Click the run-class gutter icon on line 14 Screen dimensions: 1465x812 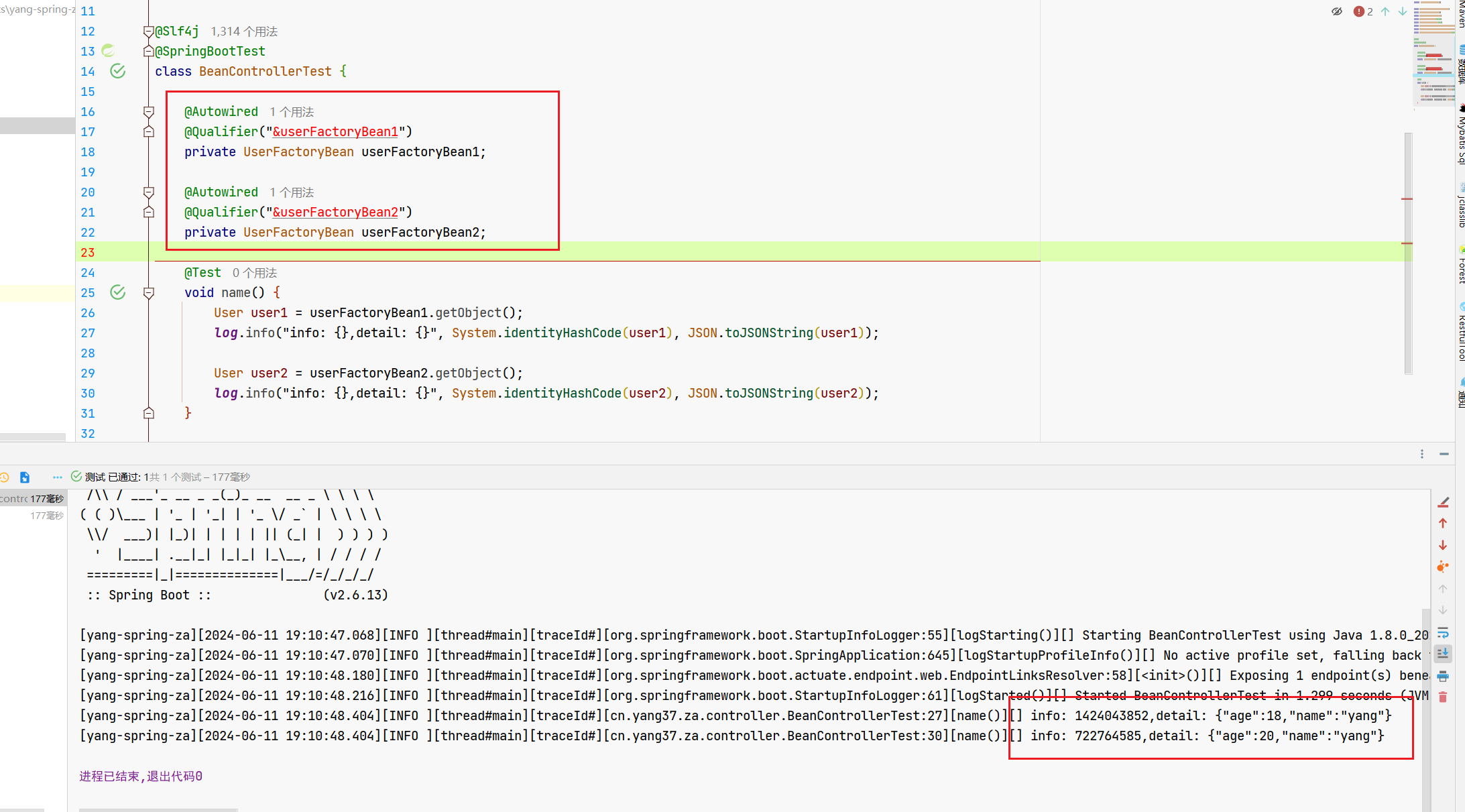click(x=117, y=71)
